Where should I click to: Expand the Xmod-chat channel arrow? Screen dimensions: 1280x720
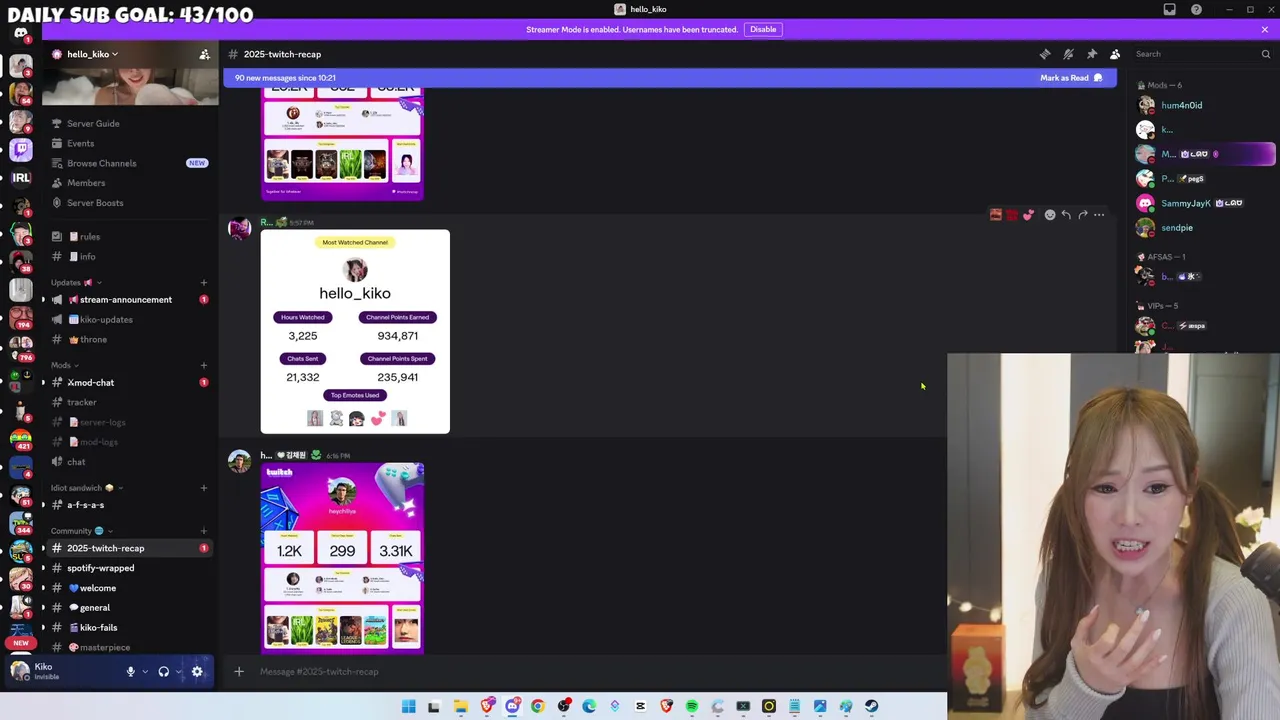[x=43, y=383]
